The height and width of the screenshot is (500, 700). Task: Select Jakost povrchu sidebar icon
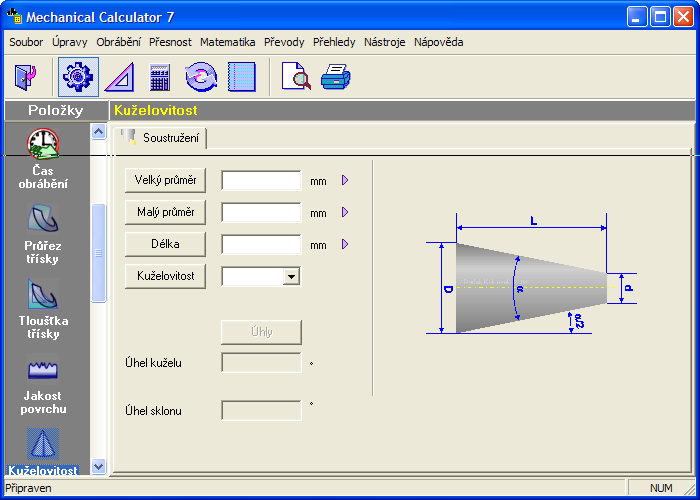(43, 369)
